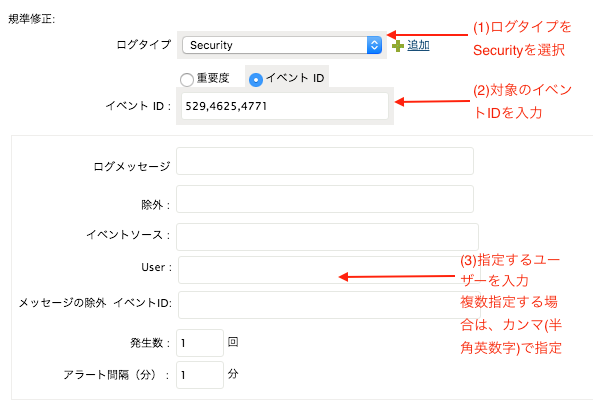
Task: Click the イベントソース label
Action: coord(128,234)
